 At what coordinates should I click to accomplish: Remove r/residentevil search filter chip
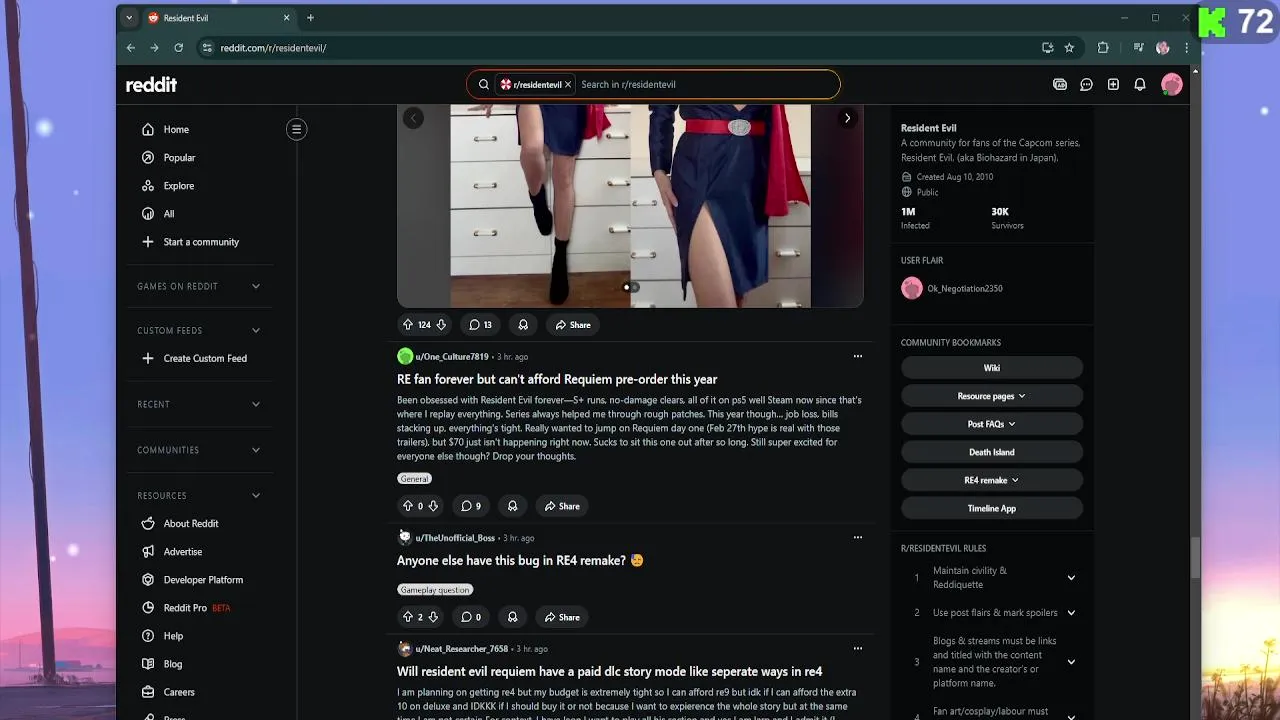pyautogui.click(x=568, y=85)
